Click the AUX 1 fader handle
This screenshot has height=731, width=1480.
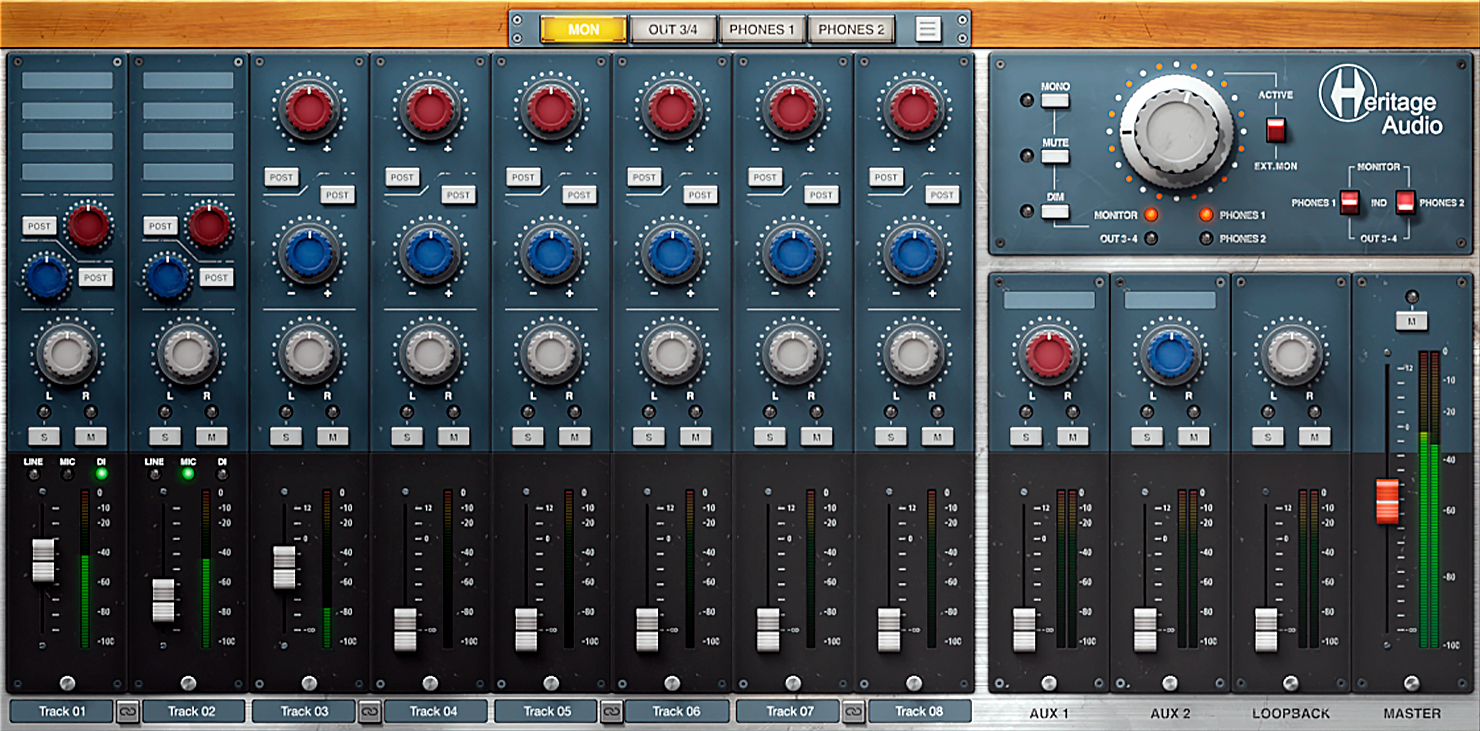(1024, 629)
